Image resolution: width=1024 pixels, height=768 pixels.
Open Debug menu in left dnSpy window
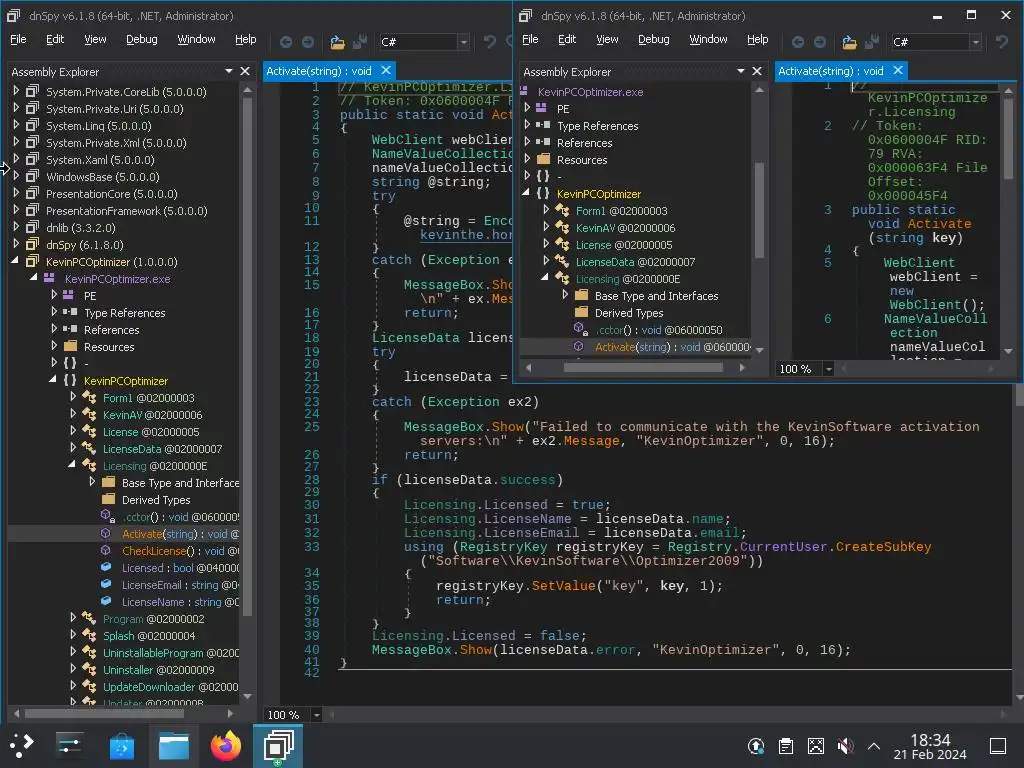click(142, 39)
